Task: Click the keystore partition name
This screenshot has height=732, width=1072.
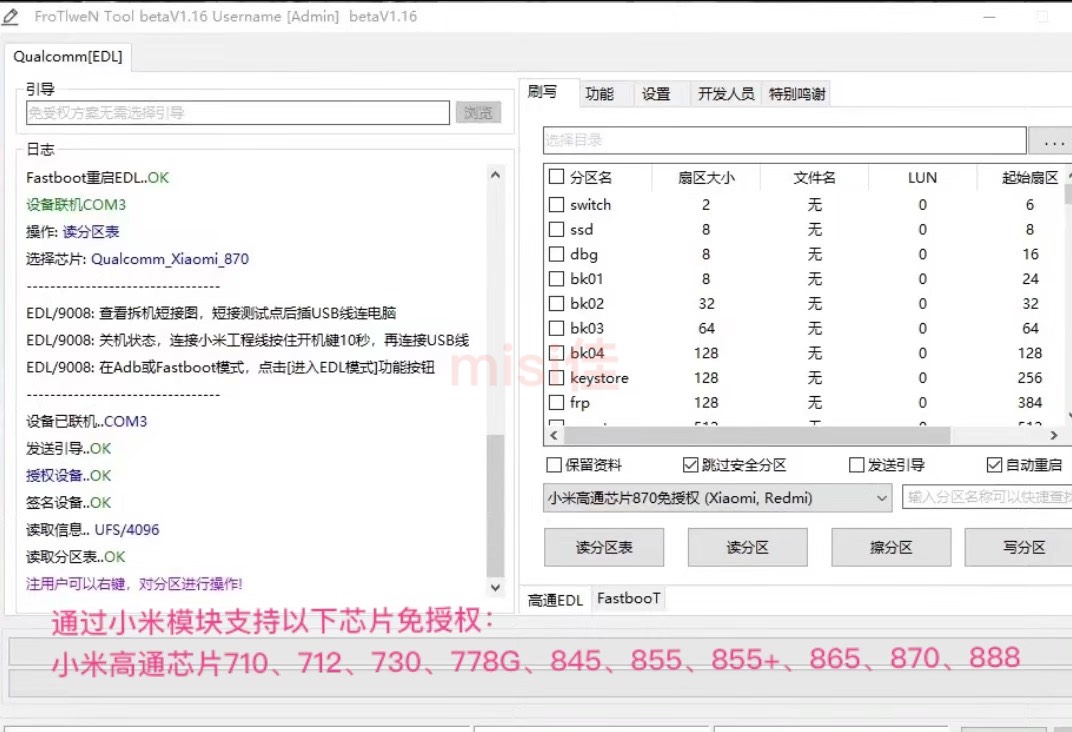Action: click(x=599, y=378)
